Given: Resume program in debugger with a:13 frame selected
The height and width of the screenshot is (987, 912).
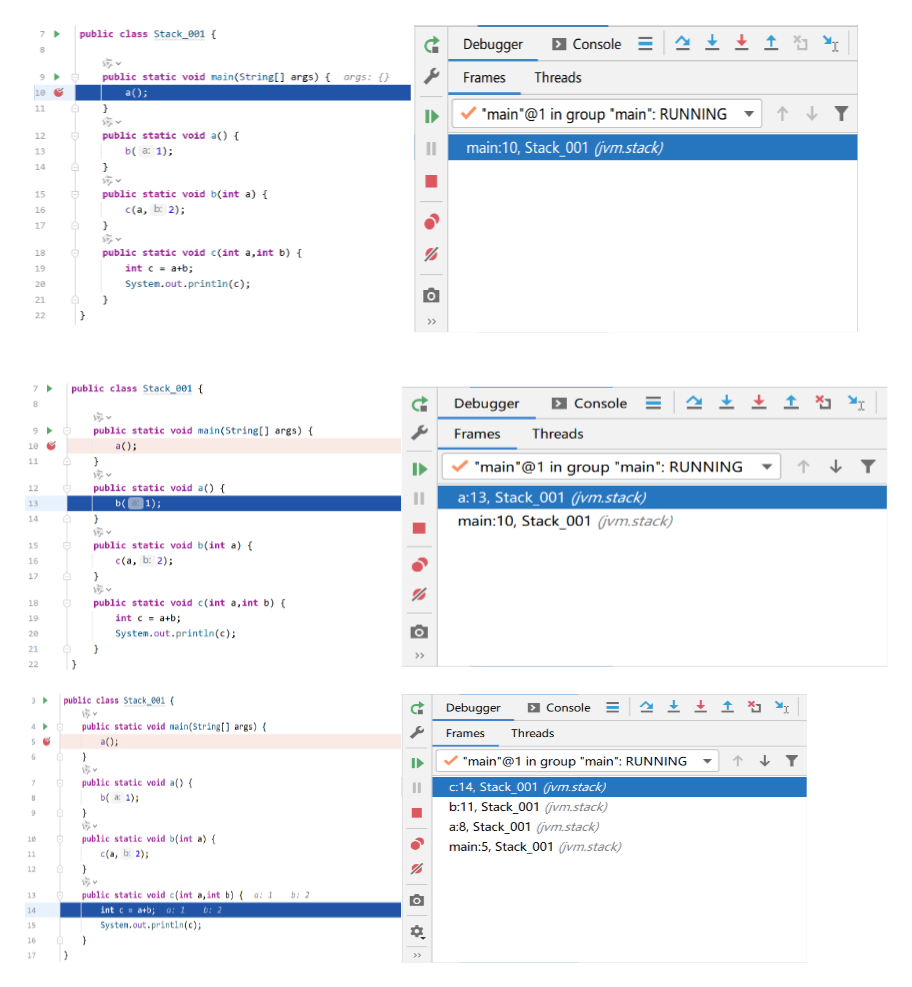Looking at the screenshot, I should coord(420,469).
